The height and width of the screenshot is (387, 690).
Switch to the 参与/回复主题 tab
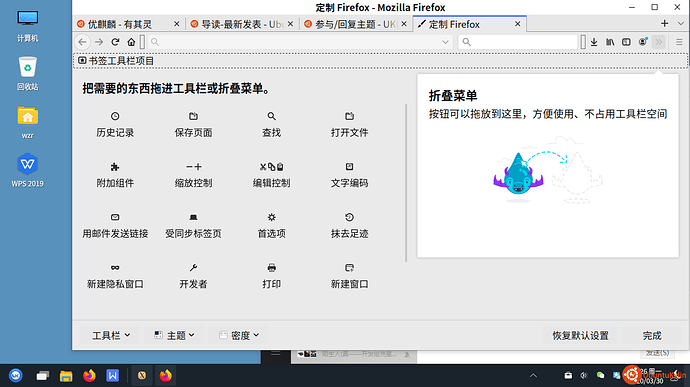[x=356, y=24]
